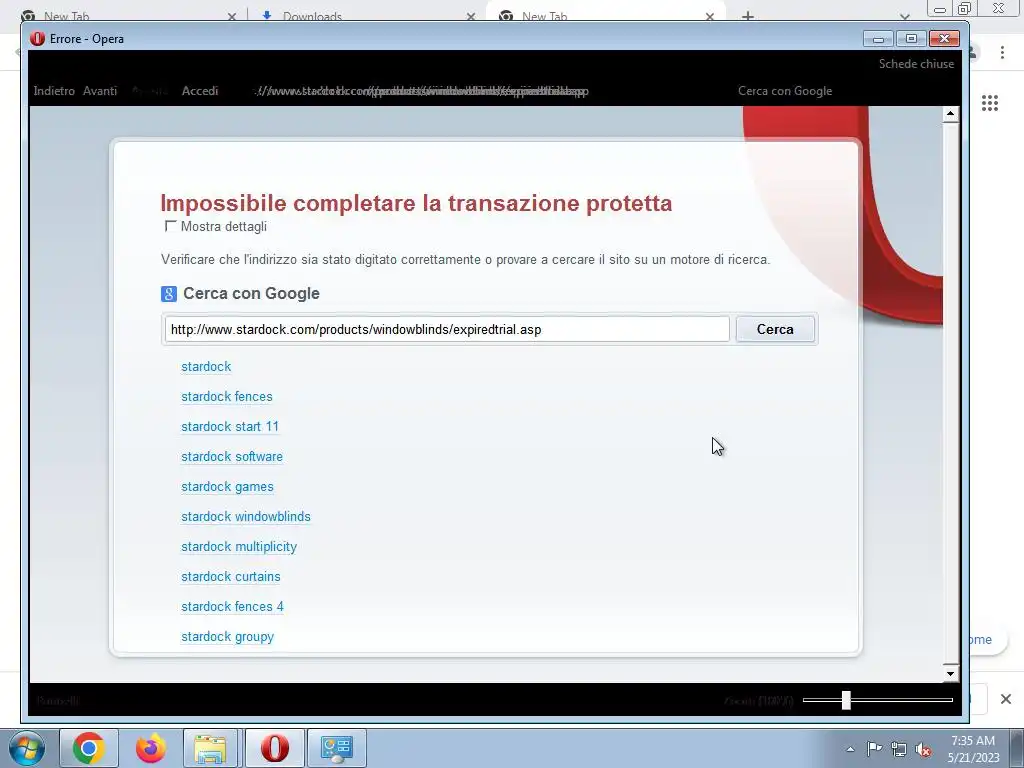Show hidden tray icons arrow
1024x768 pixels.
coord(850,749)
